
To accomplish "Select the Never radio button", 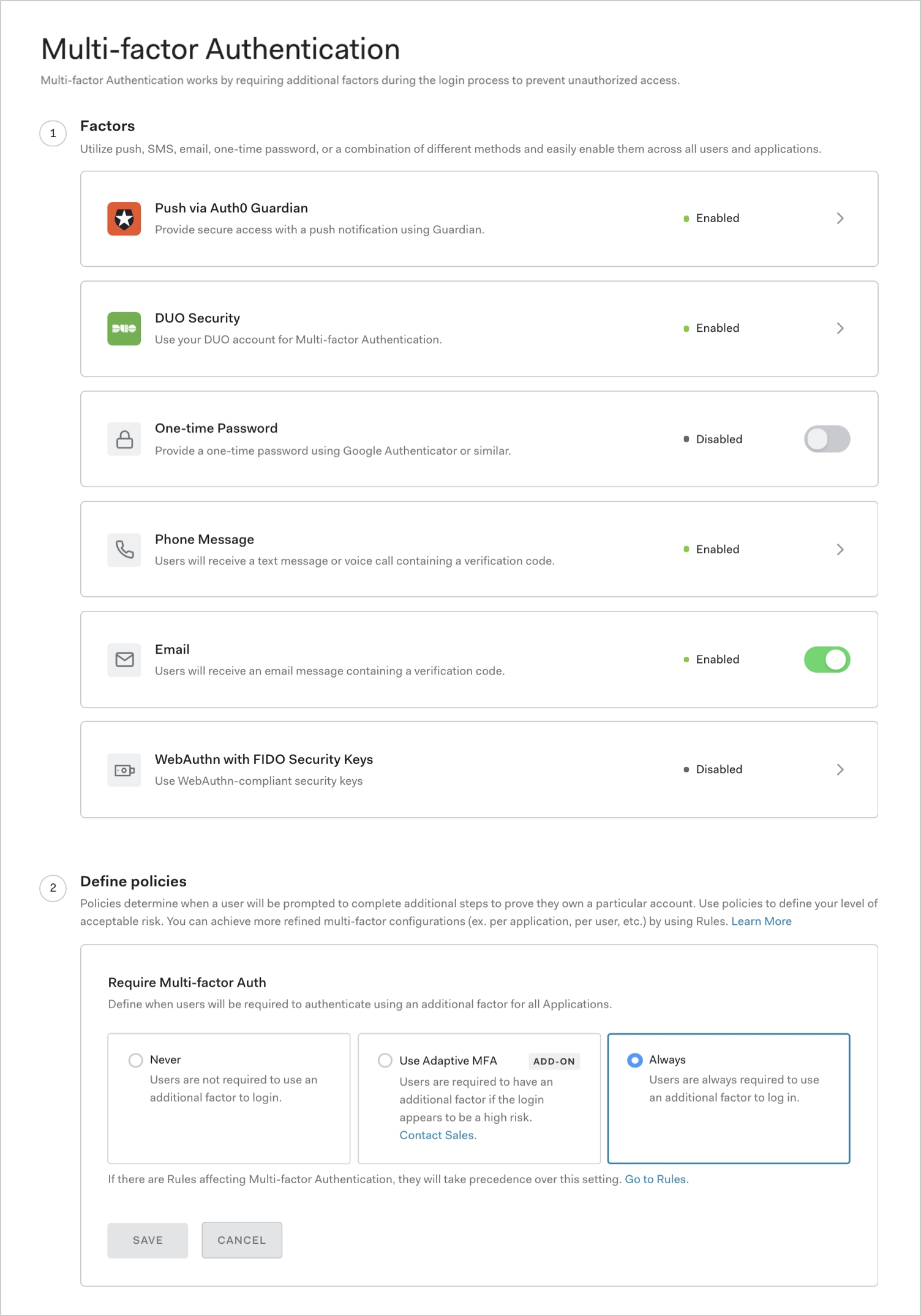I will point(136,1060).
